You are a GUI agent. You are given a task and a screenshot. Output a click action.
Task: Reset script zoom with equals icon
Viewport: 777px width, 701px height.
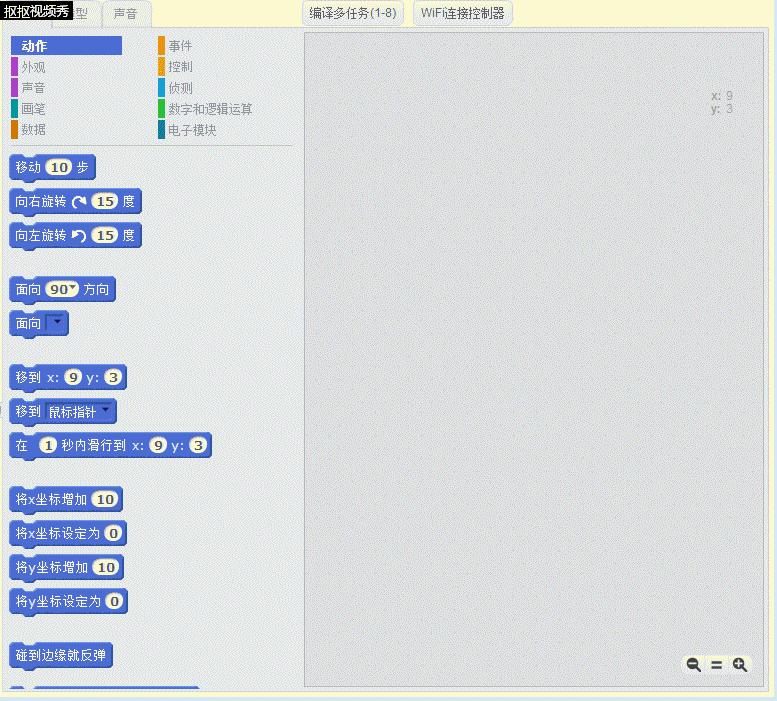pyautogui.click(x=717, y=665)
